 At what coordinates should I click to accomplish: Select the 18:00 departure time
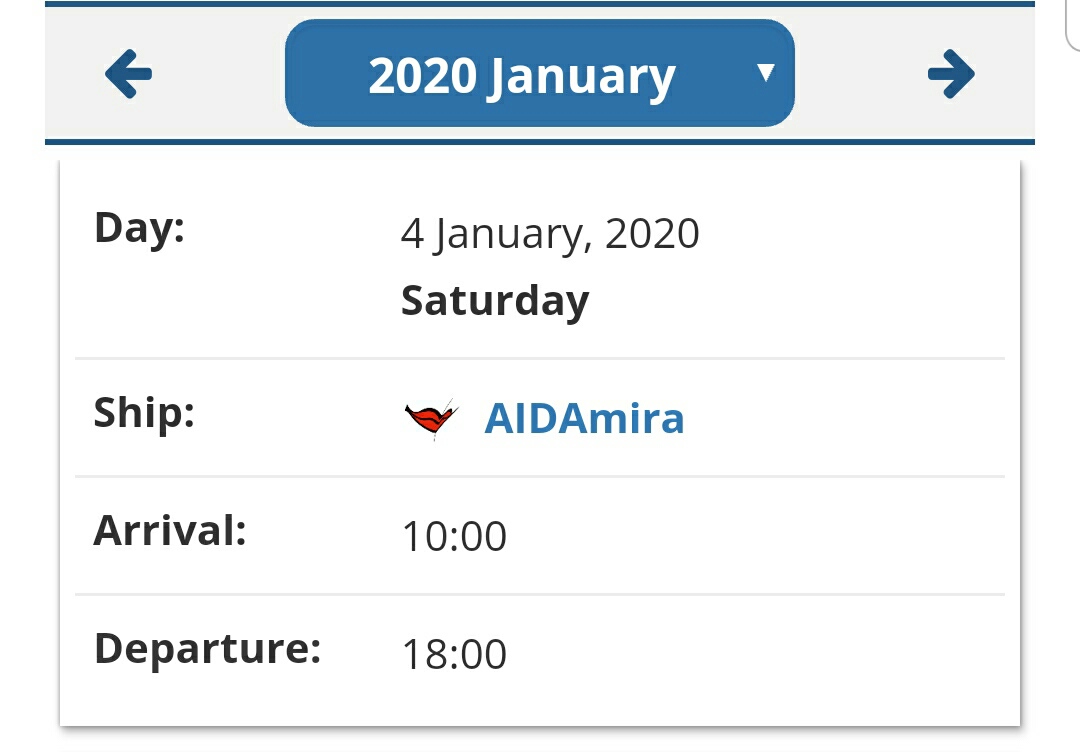(x=454, y=655)
